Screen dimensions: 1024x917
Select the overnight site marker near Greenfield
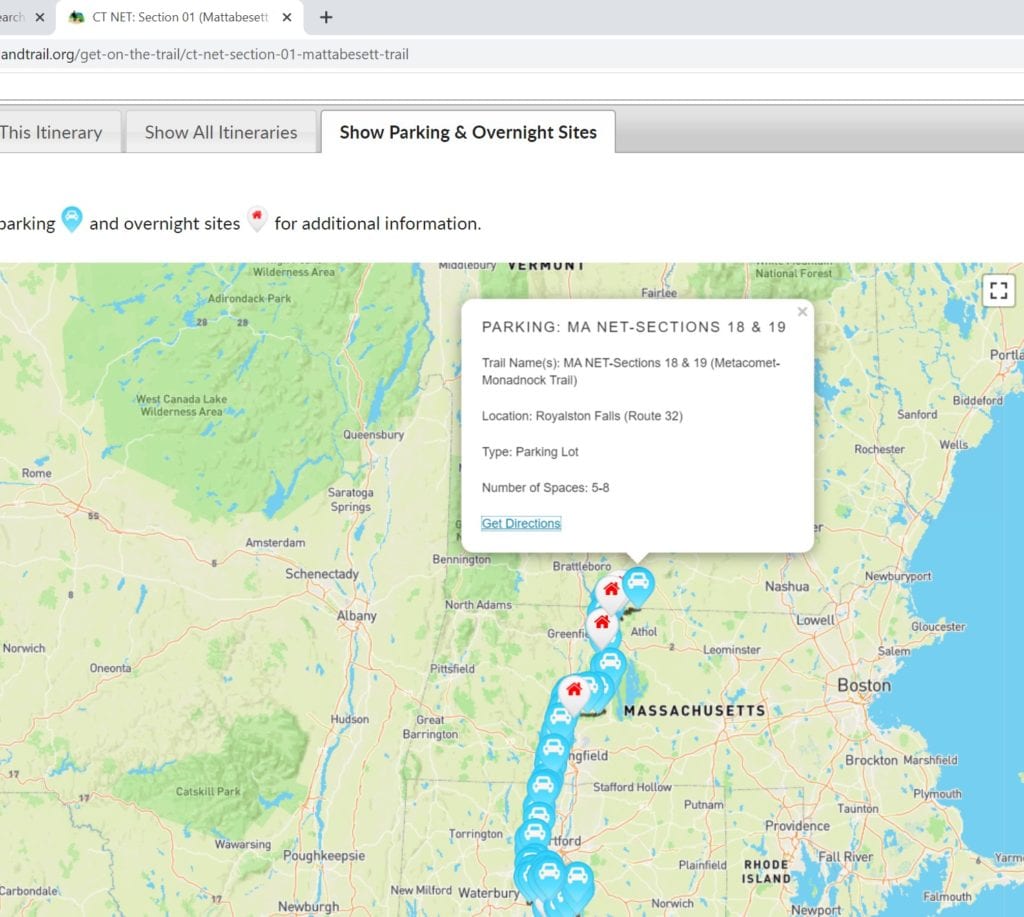pos(600,623)
